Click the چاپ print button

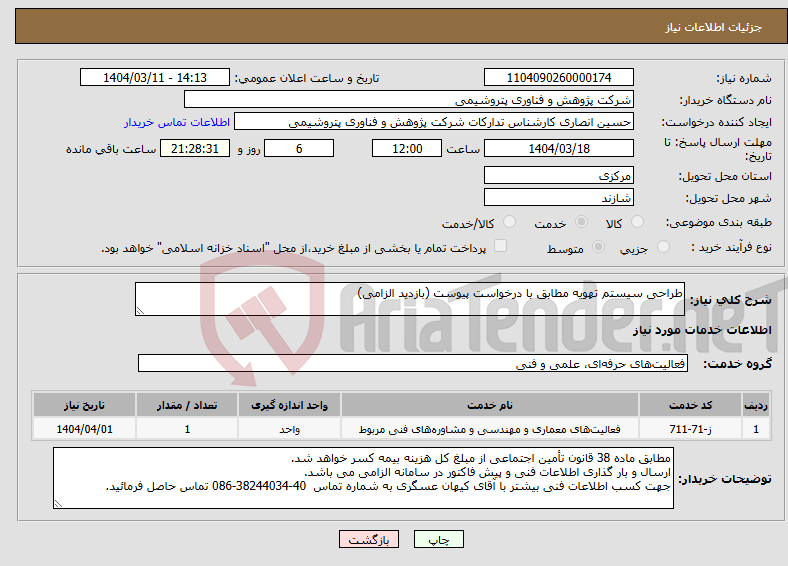[x=439, y=539]
